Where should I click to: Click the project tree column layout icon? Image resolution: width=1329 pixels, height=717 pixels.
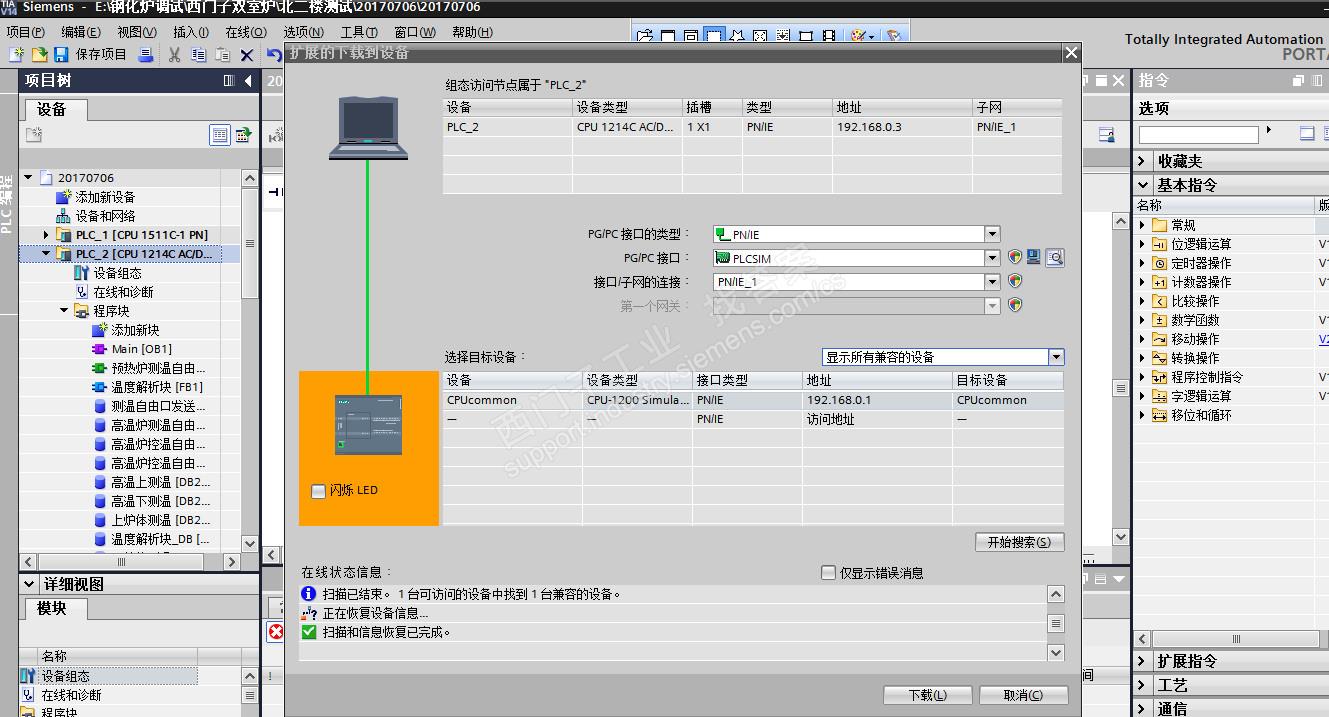click(229, 81)
